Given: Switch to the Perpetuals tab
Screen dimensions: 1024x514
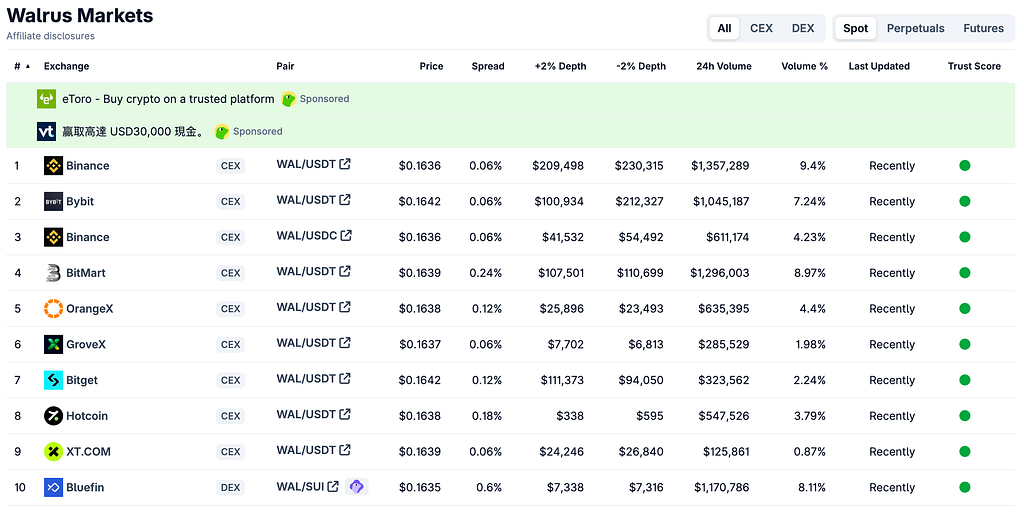Looking at the screenshot, I should point(915,28).
